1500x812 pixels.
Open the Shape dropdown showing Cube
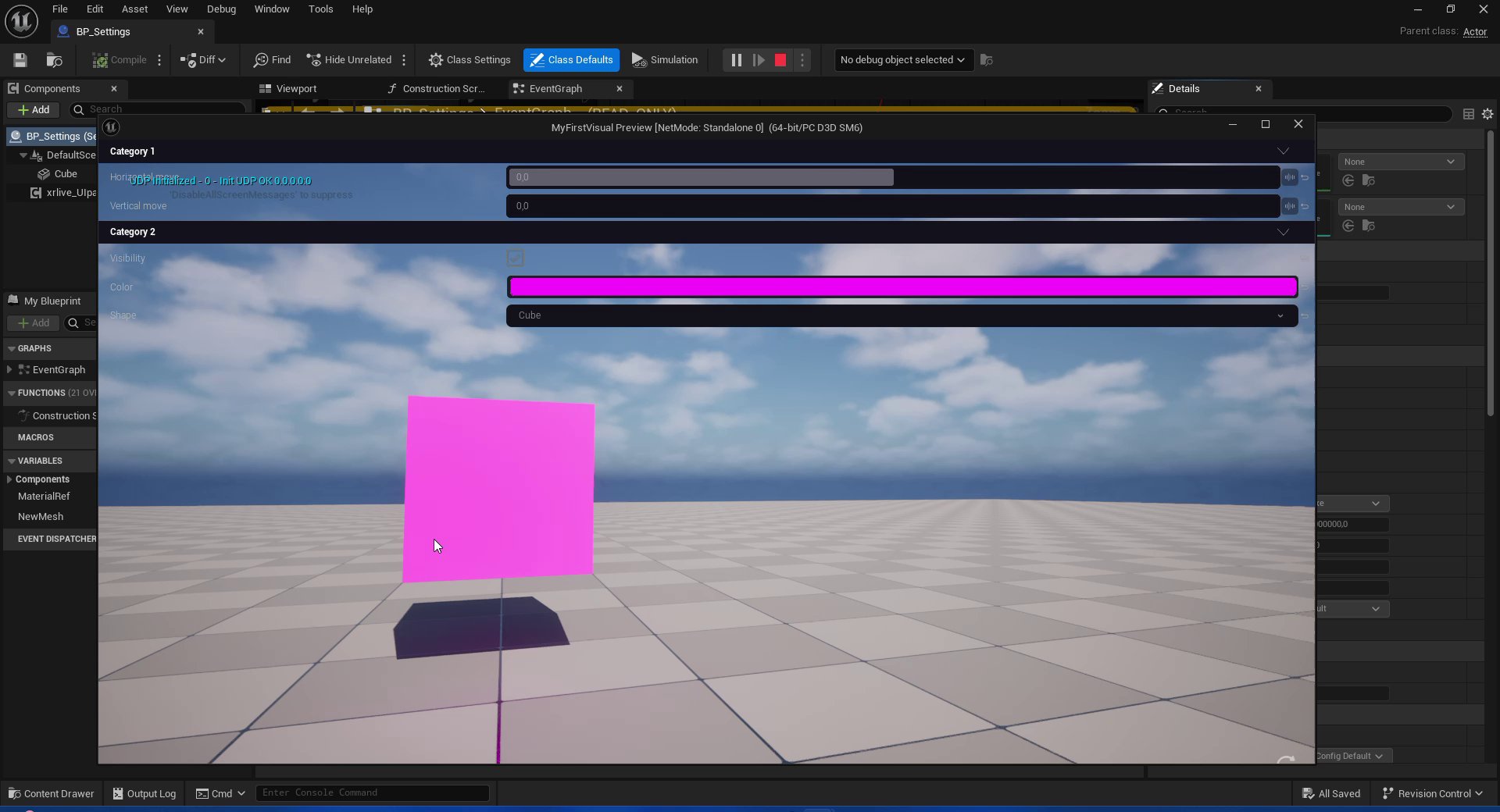point(902,315)
